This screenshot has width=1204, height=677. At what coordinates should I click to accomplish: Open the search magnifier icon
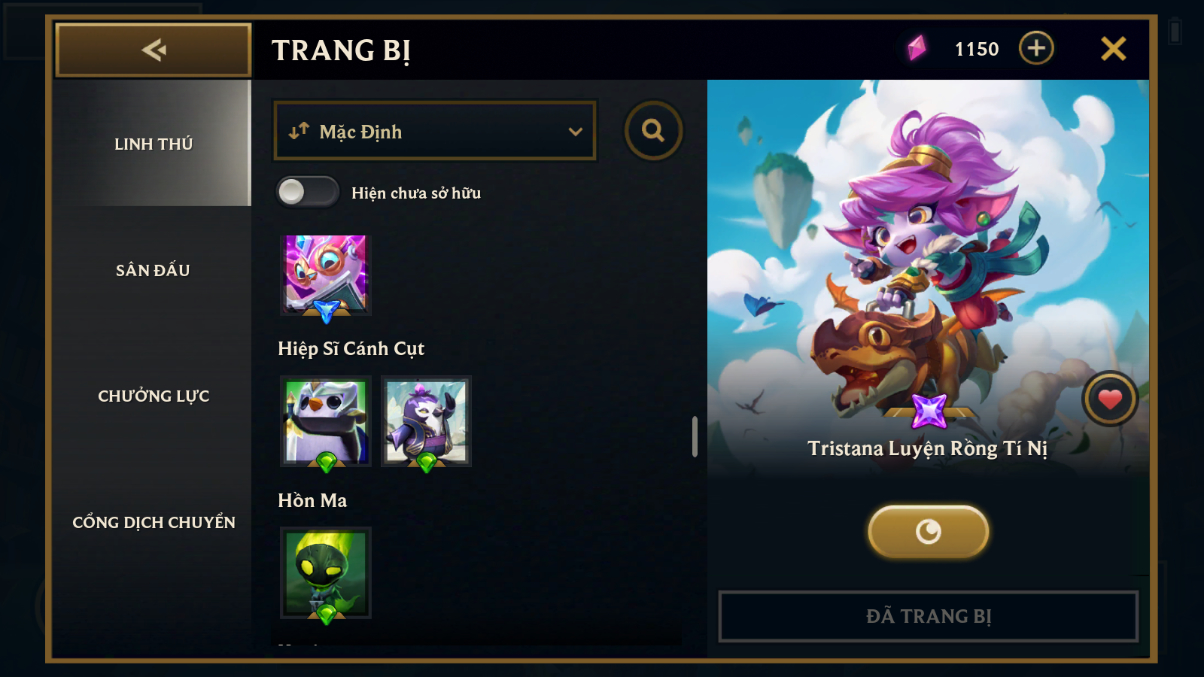tap(654, 131)
